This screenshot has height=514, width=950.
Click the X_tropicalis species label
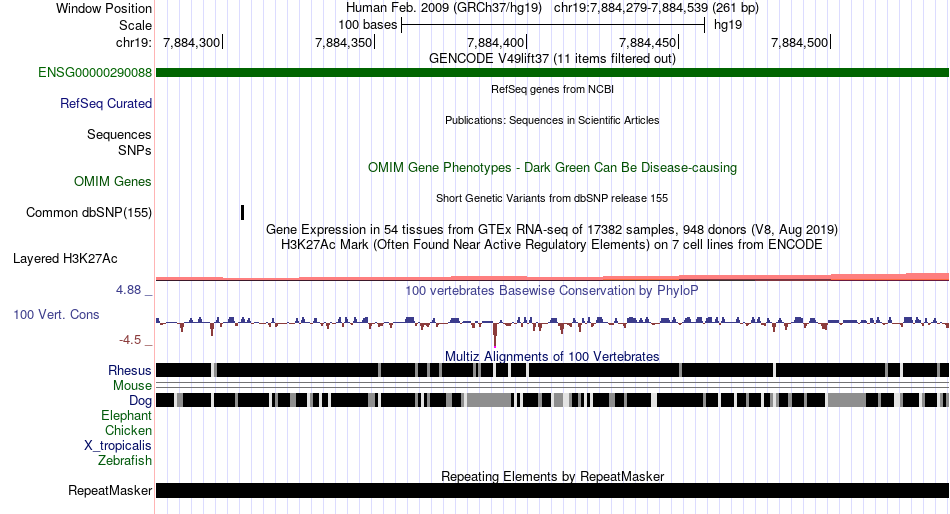point(118,446)
